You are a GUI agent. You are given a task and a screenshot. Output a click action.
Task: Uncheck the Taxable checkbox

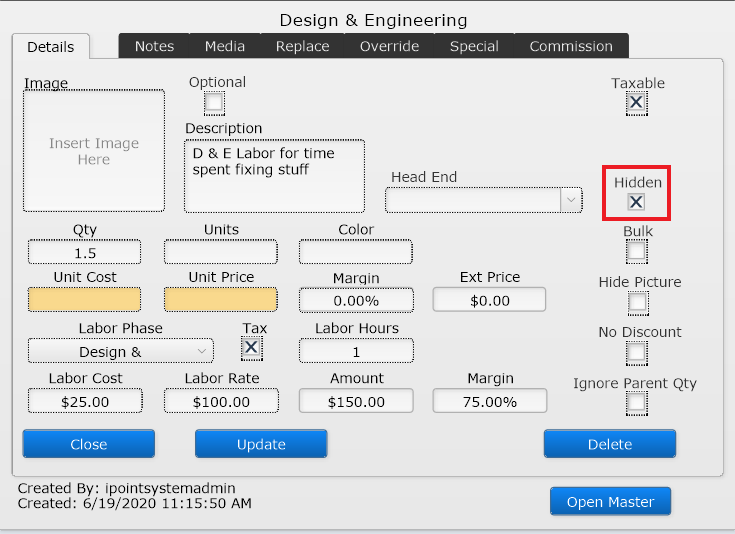pos(636,103)
